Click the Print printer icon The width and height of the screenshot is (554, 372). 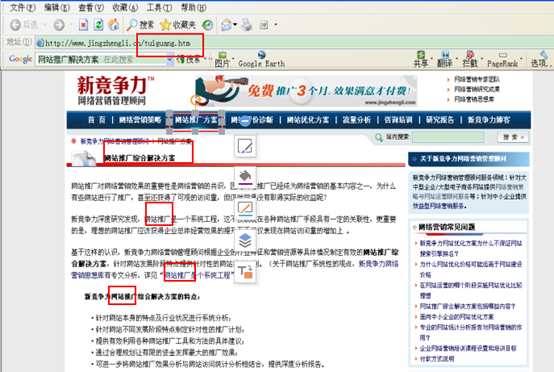coord(247,25)
